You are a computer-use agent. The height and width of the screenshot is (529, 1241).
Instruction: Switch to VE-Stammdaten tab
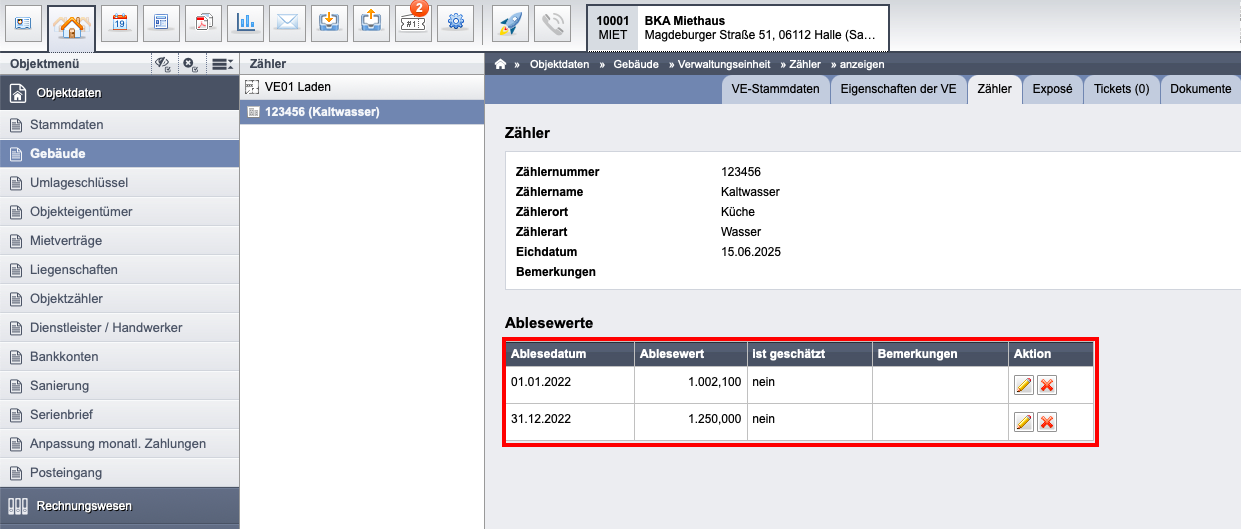point(775,90)
